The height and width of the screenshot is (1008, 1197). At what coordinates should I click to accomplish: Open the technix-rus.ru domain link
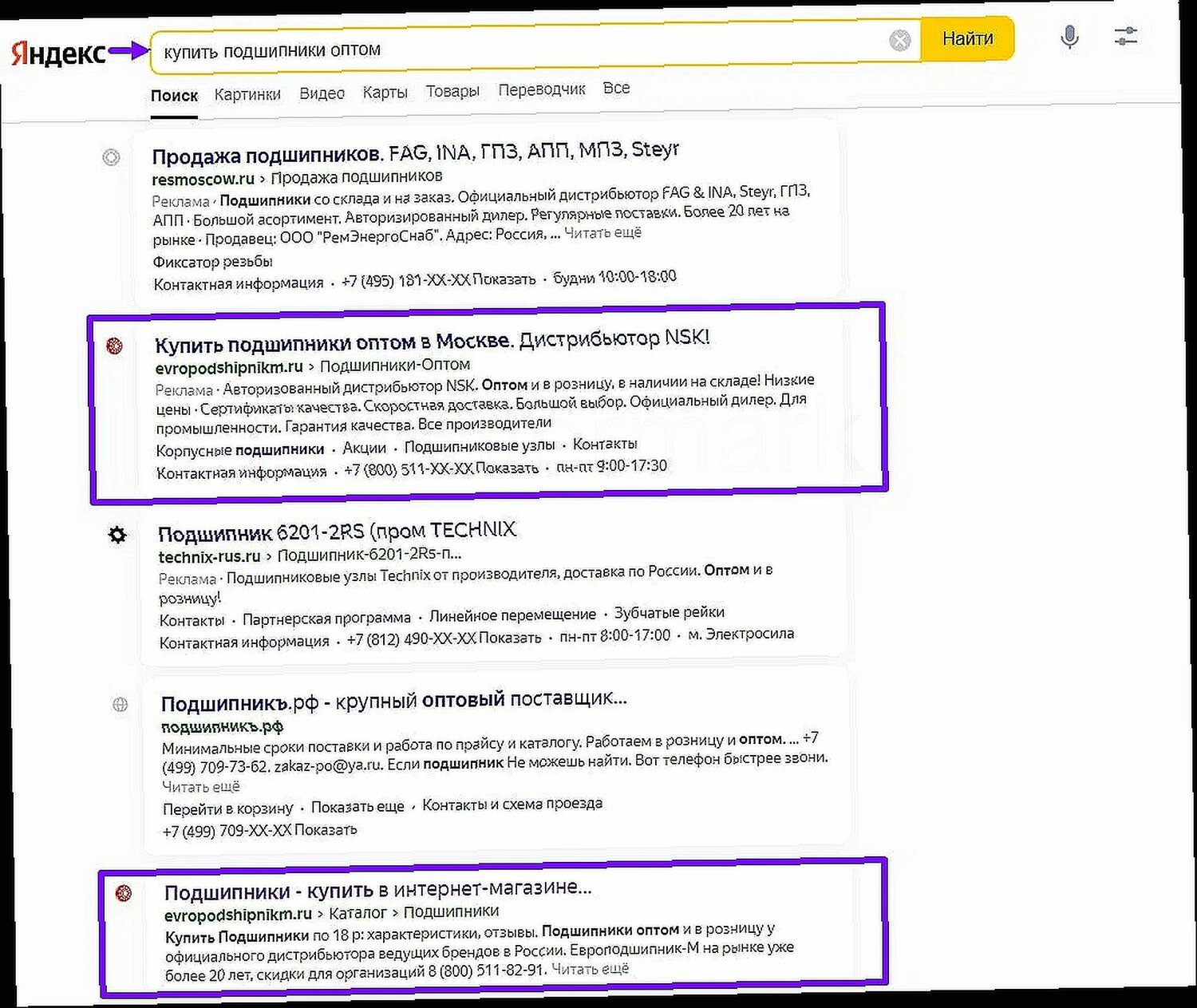[209, 556]
